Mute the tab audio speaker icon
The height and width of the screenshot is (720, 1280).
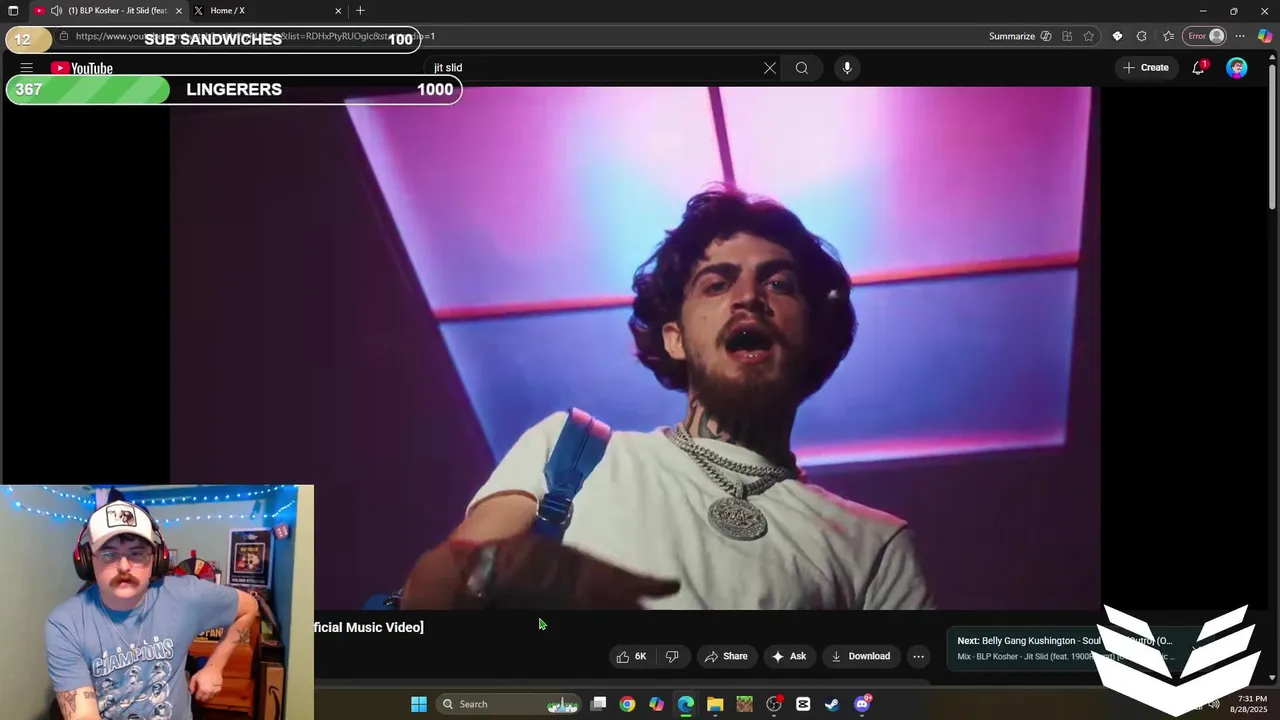click(56, 11)
